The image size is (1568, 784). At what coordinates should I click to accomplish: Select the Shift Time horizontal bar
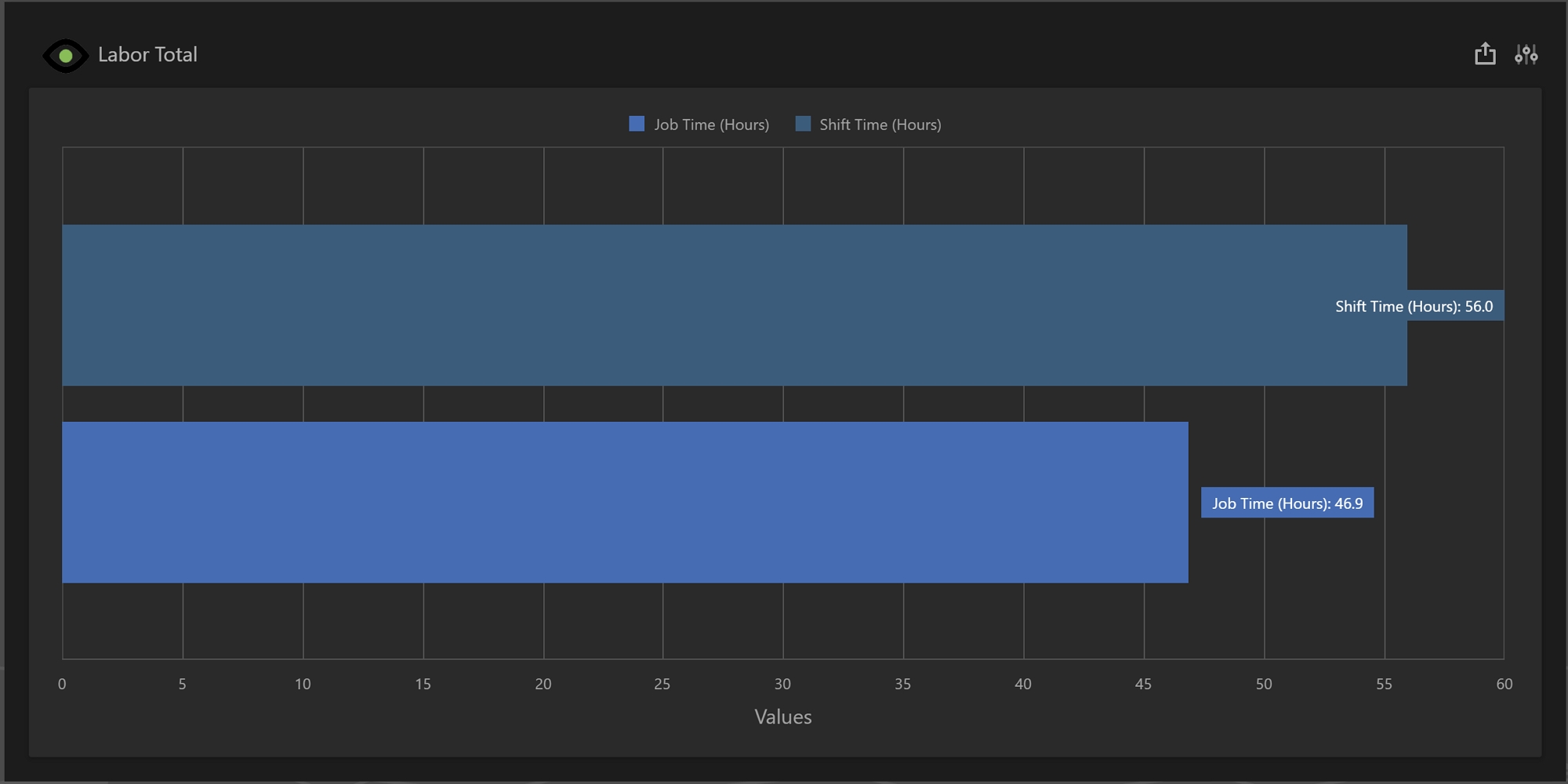[x=706, y=305]
